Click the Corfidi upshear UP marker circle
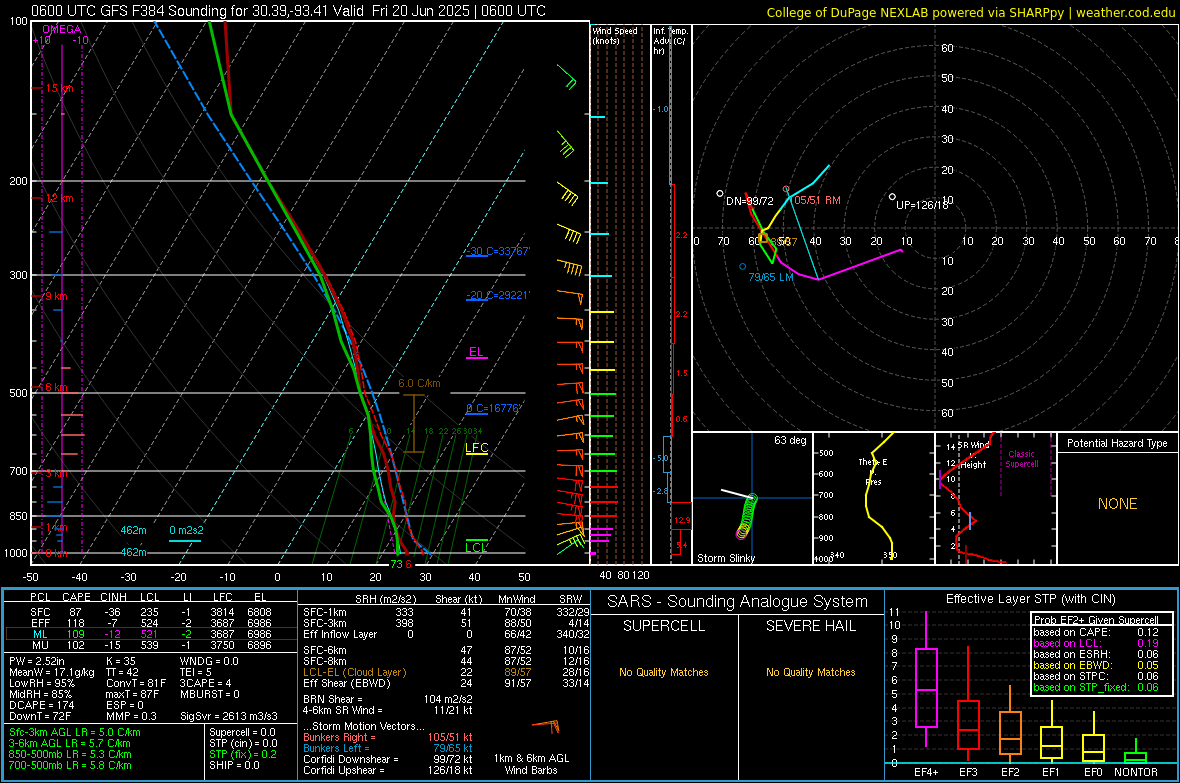1180x783 pixels. pyautogui.click(x=892, y=197)
